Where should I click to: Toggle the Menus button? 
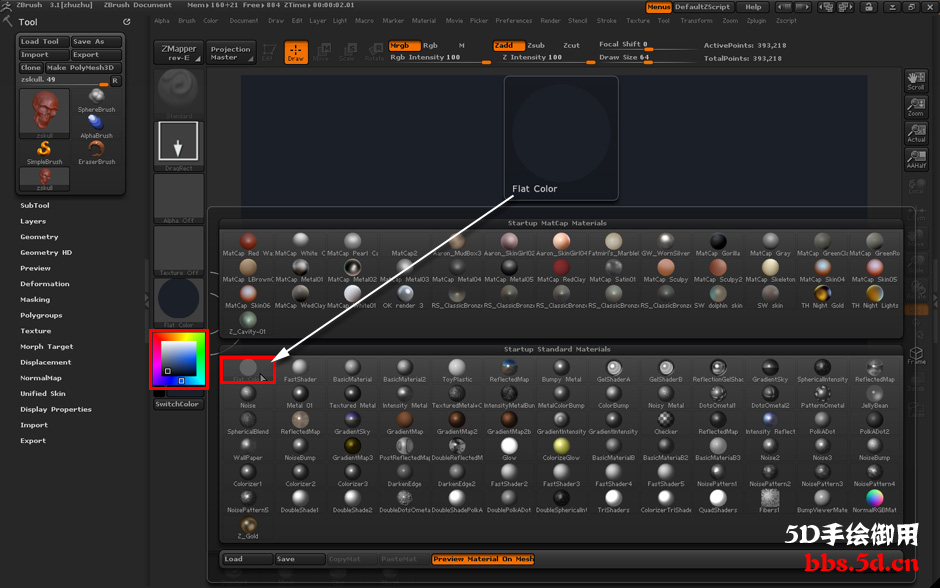658,7
